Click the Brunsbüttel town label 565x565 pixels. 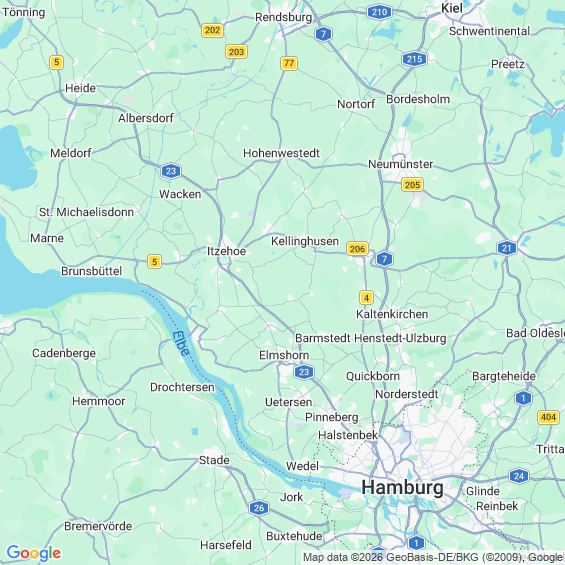pyautogui.click(x=92, y=271)
